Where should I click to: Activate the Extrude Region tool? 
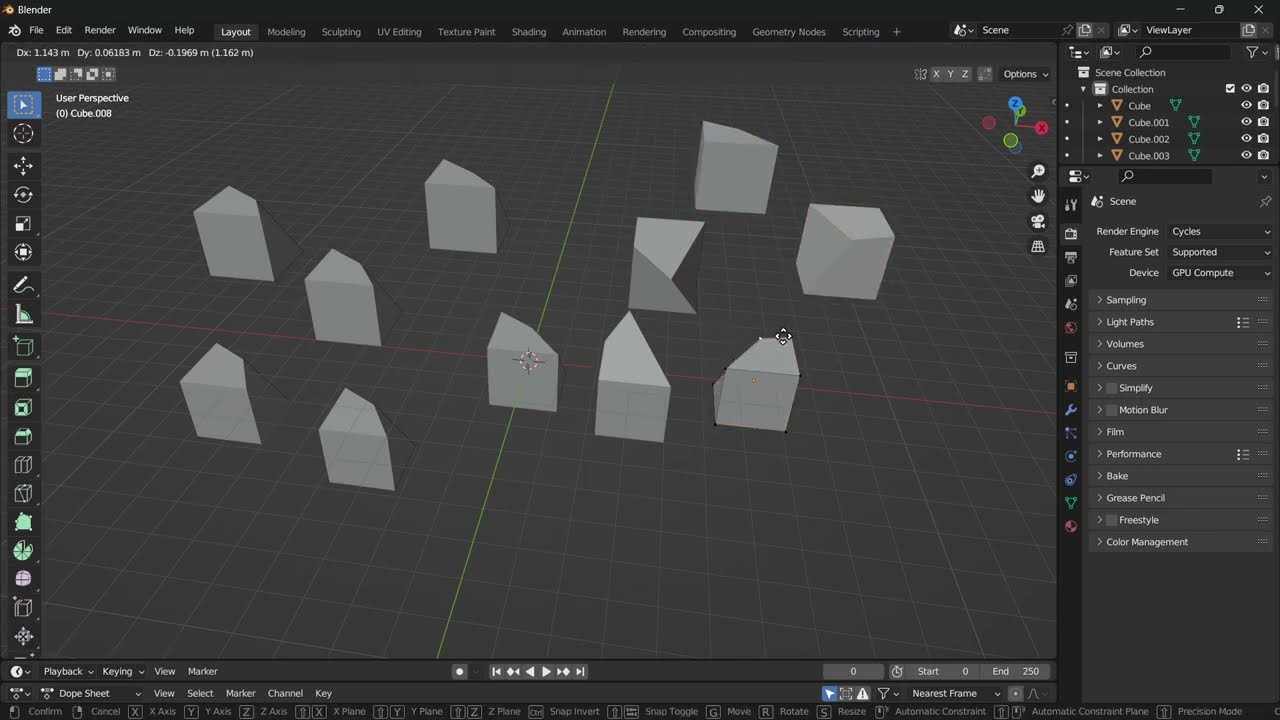(24, 378)
